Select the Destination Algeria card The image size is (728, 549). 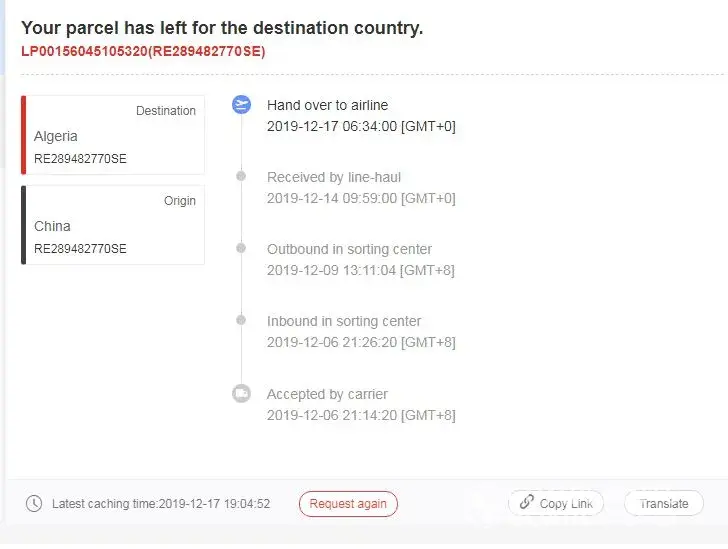pos(113,135)
